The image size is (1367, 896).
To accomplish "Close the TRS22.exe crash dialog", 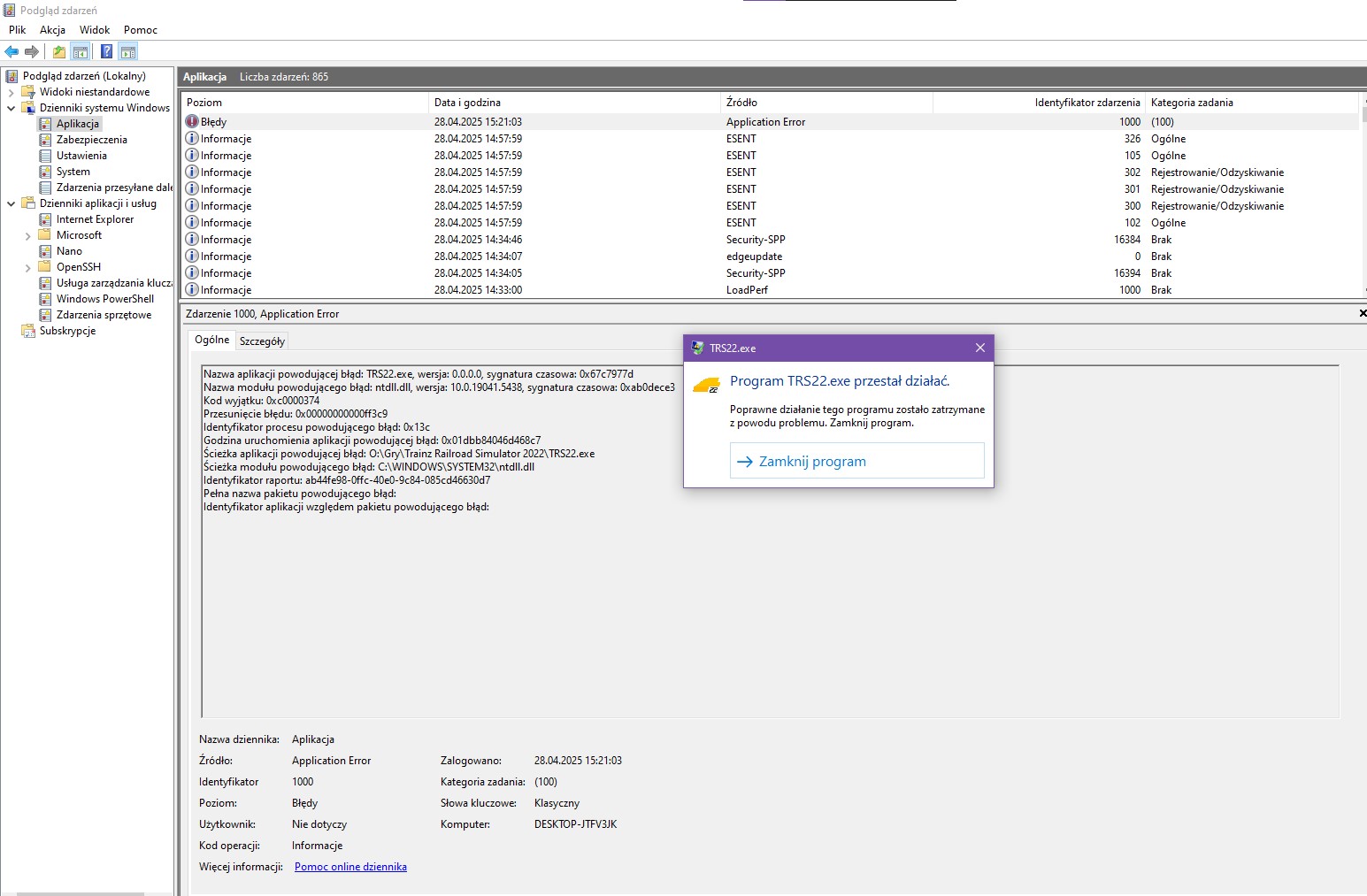I will tap(979, 348).
